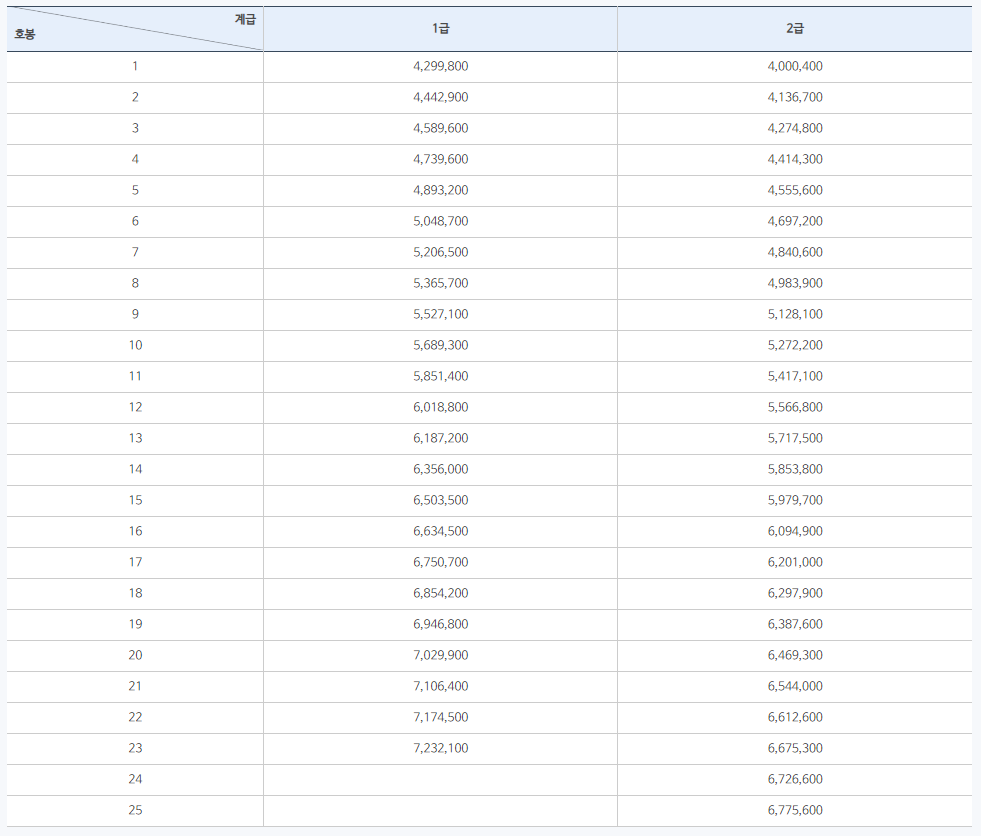Click the 6,387,600 cell

click(x=795, y=624)
